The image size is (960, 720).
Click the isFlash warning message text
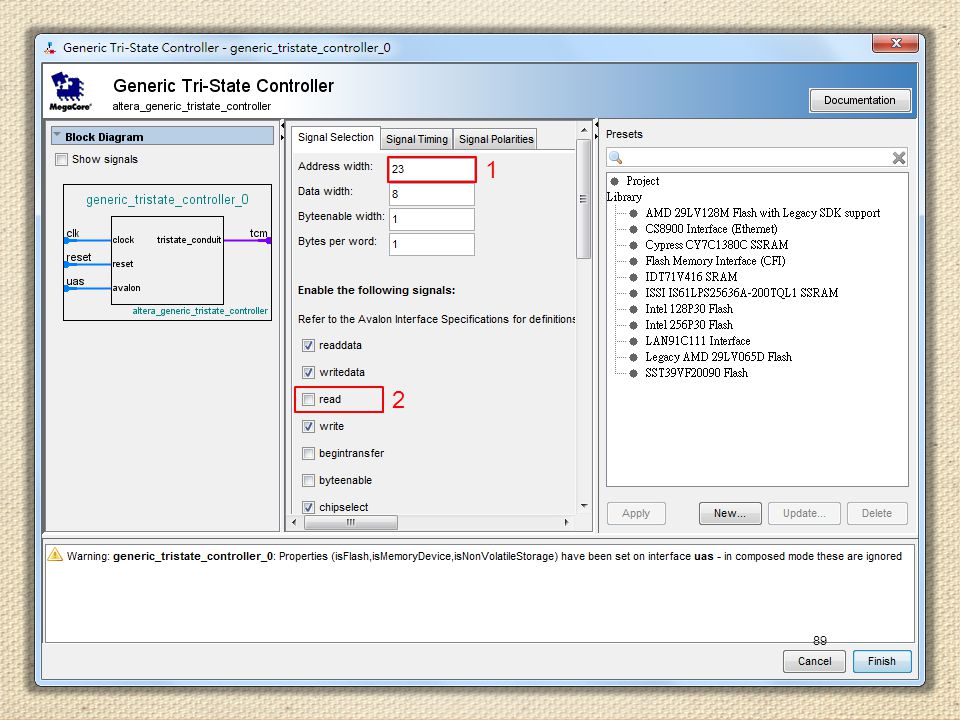click(484, 556)
